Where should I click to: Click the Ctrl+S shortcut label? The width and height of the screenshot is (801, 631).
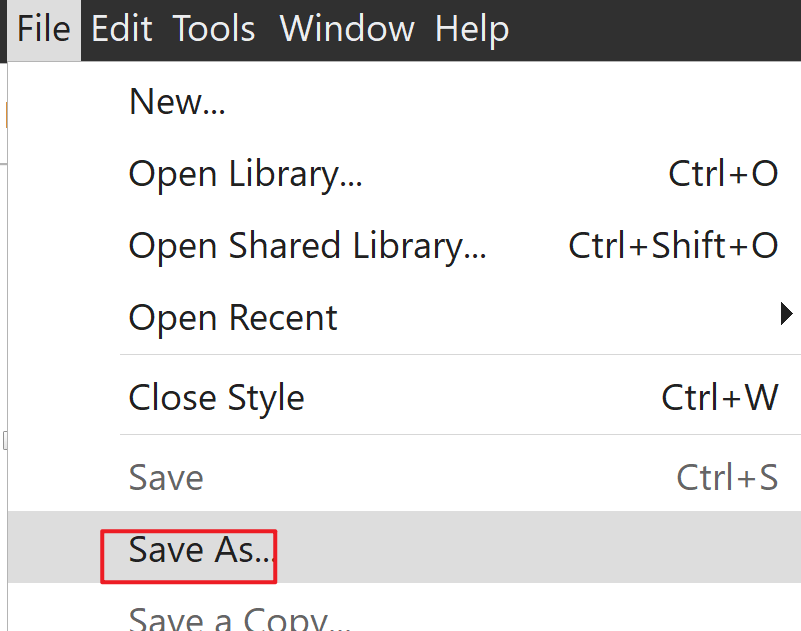[727, 478]
